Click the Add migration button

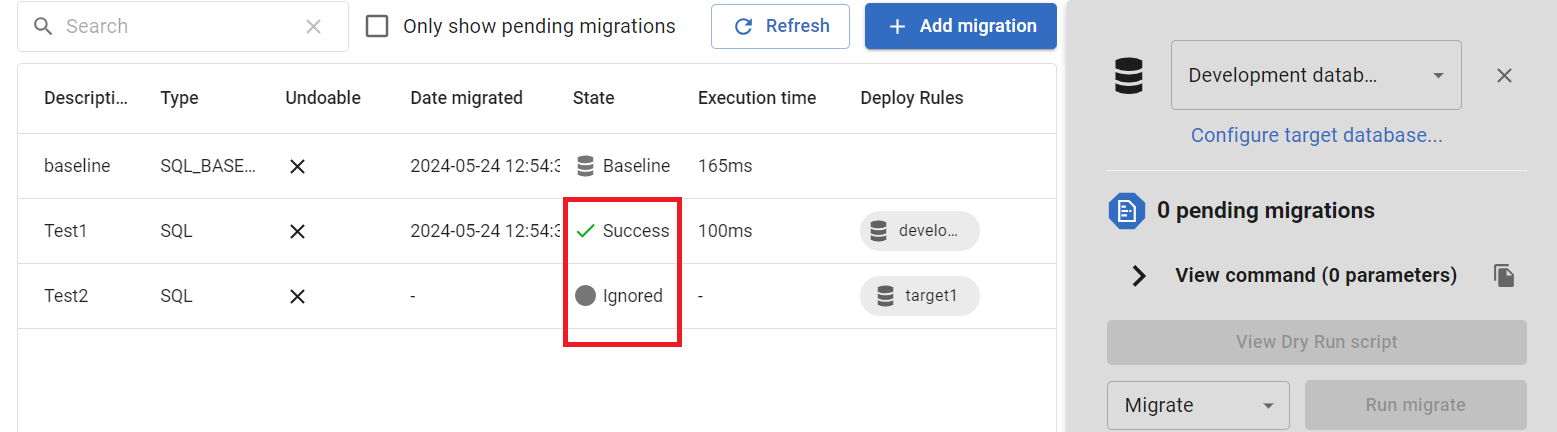[960, 27]
